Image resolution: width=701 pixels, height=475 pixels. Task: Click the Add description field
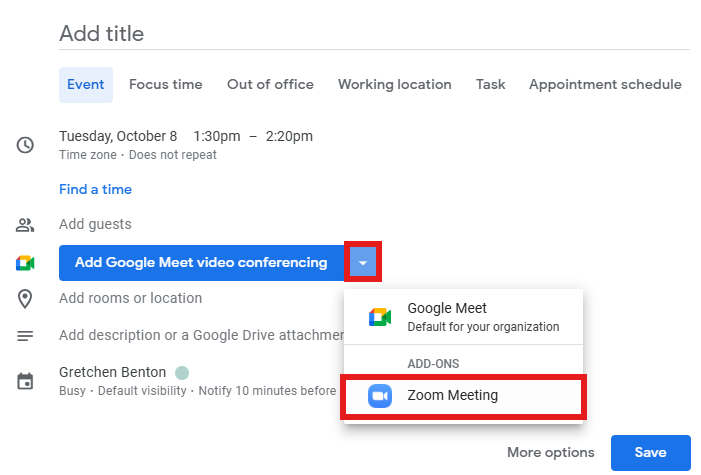click(201, 335)
